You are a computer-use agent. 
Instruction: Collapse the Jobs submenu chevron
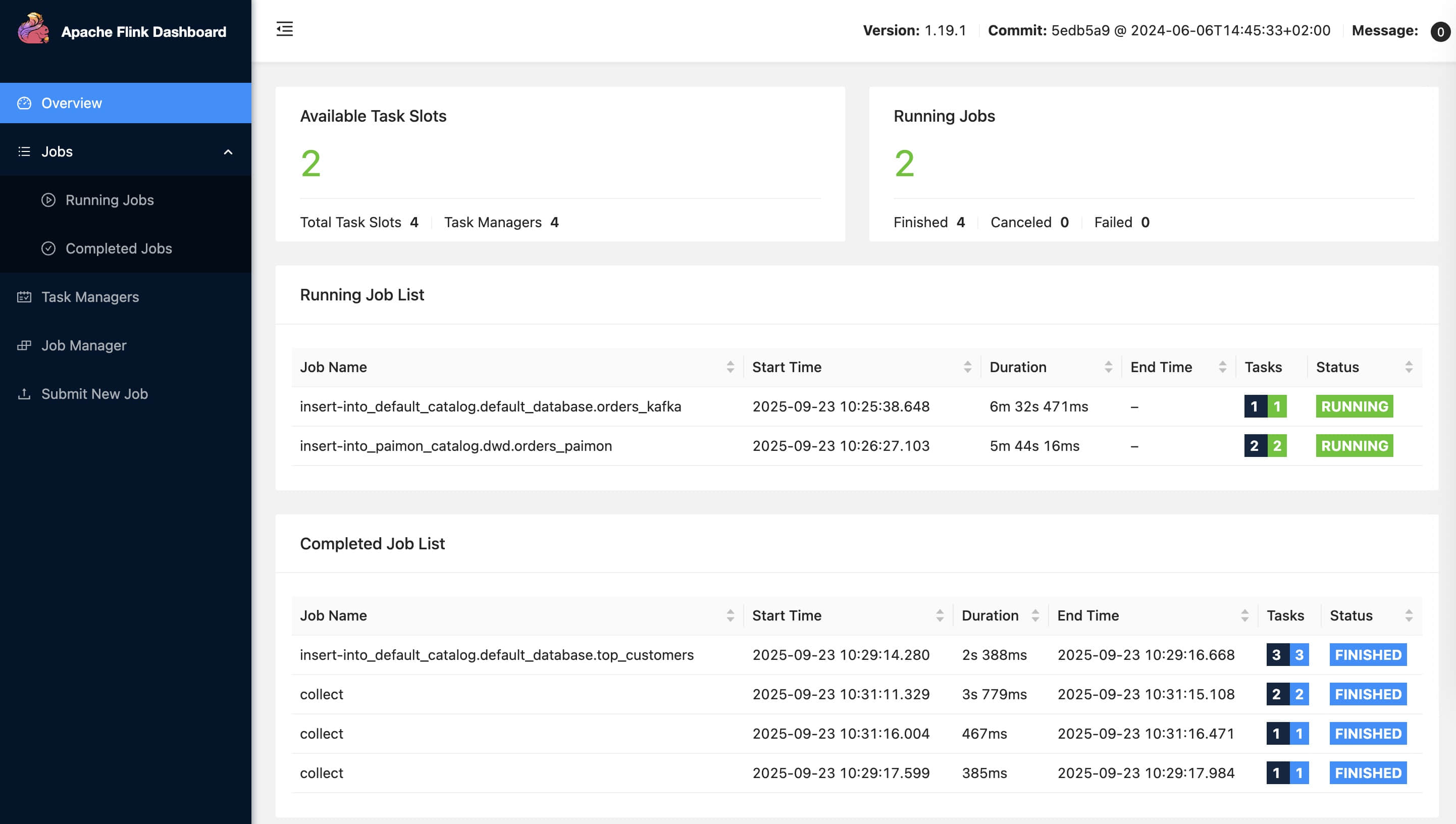click(x=228, y=151)
